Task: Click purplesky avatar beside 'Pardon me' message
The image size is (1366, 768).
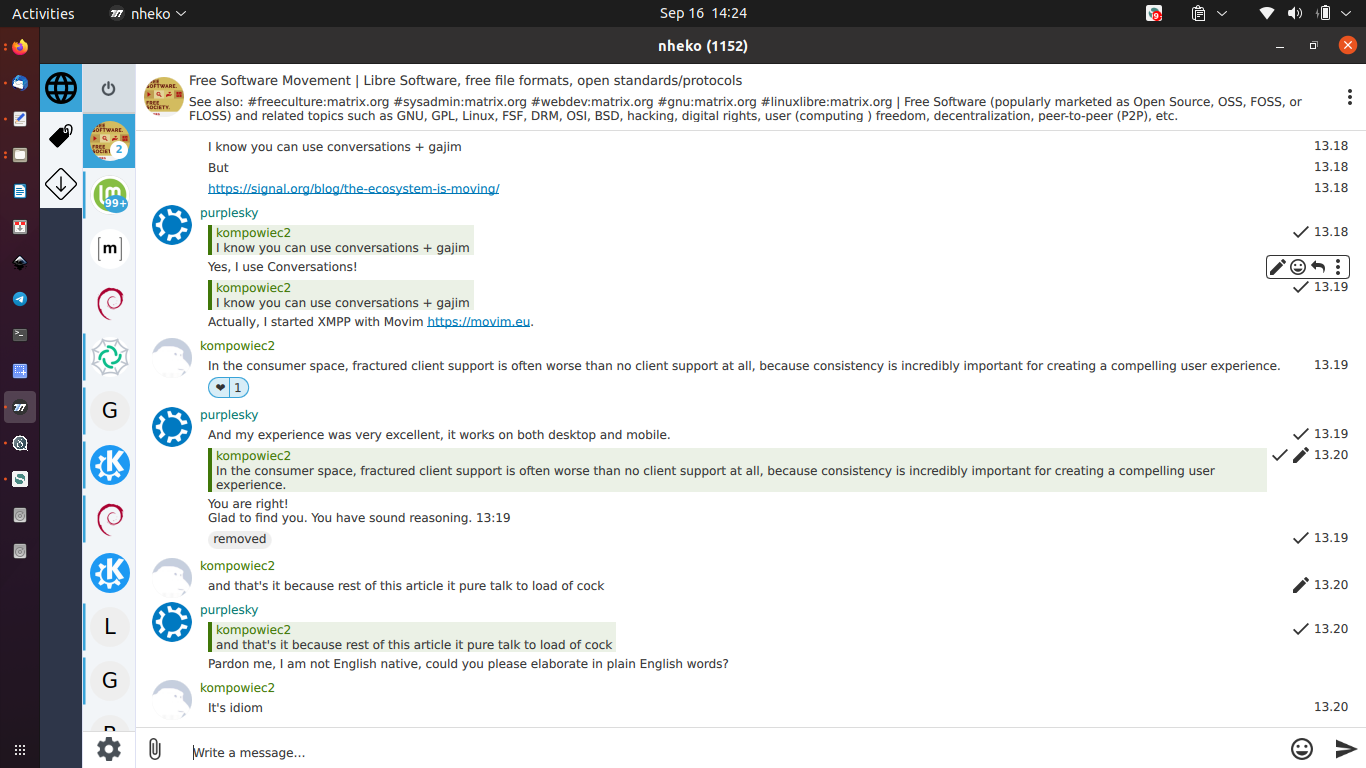Action: coord(172,622)
